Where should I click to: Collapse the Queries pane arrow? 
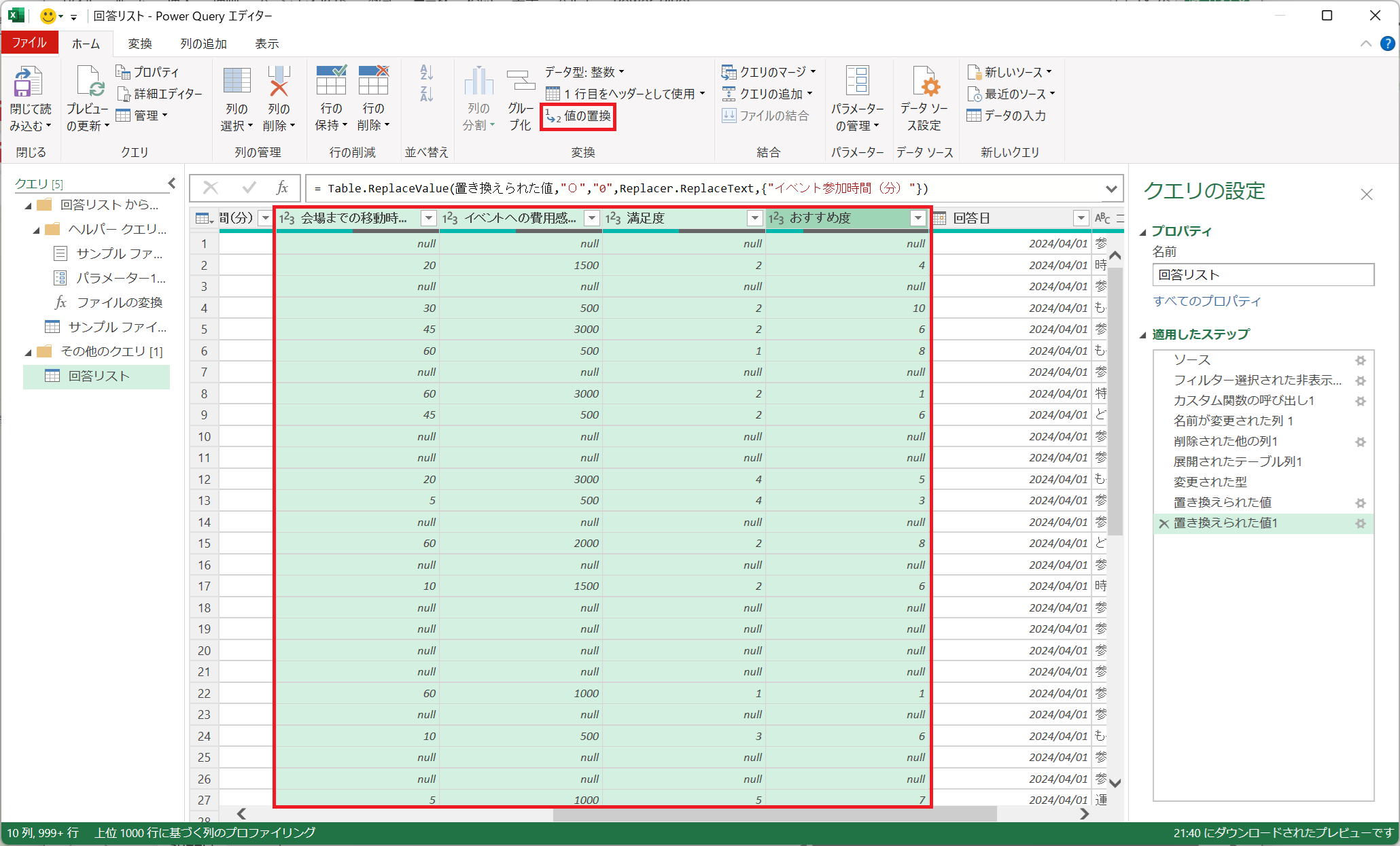point(172,183)
